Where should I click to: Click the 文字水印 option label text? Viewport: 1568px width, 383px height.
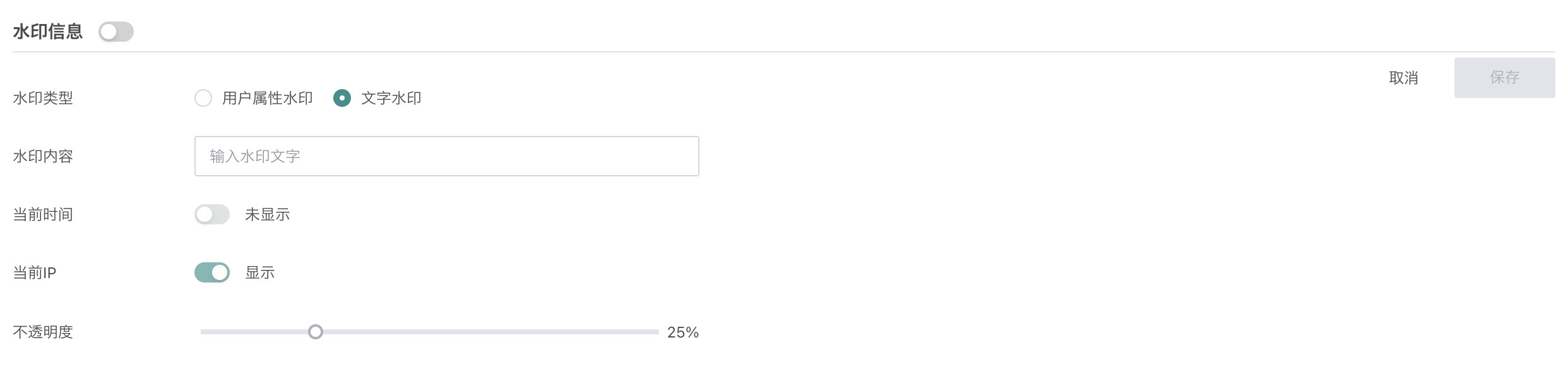tap(391, 98)
